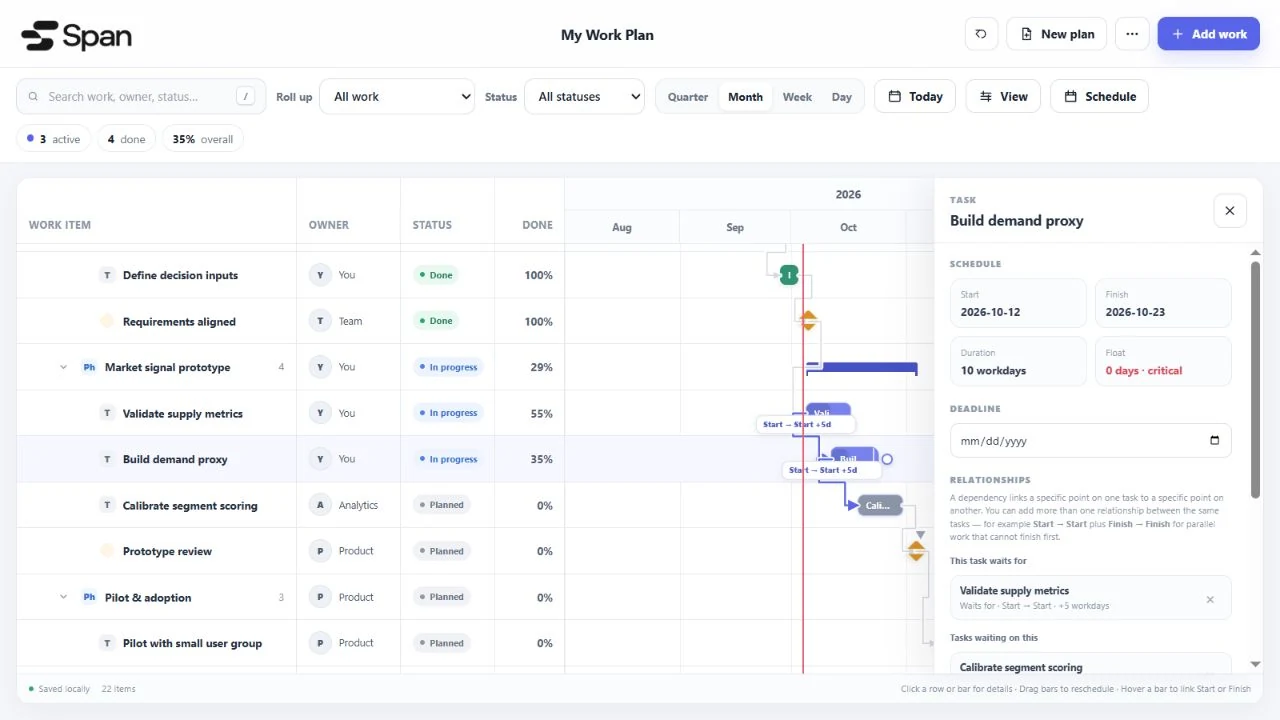Collapse the Pilot & adoption phase

click(x=64, y=597)
